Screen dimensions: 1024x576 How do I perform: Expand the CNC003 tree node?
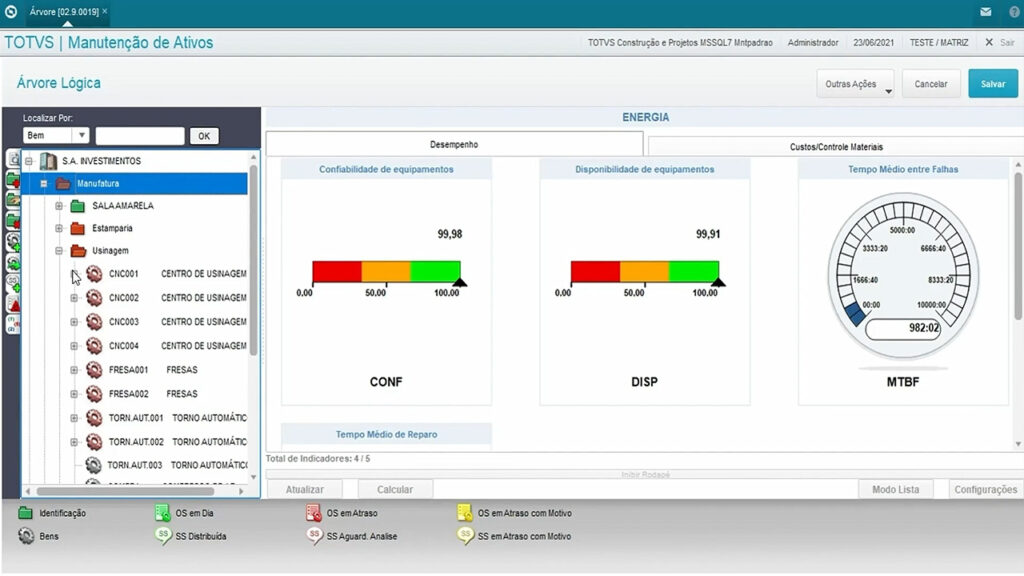tap(74, 322)
